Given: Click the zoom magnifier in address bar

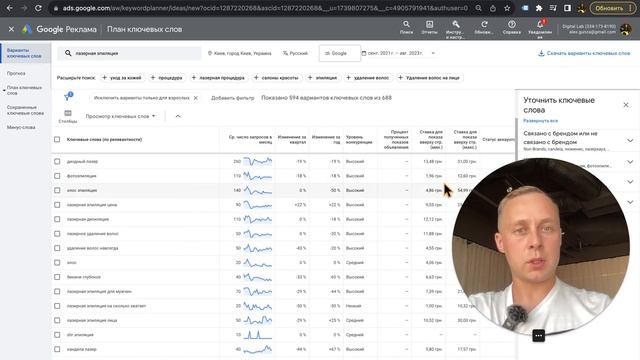Looking at the screenshot, I should (478, 8).
